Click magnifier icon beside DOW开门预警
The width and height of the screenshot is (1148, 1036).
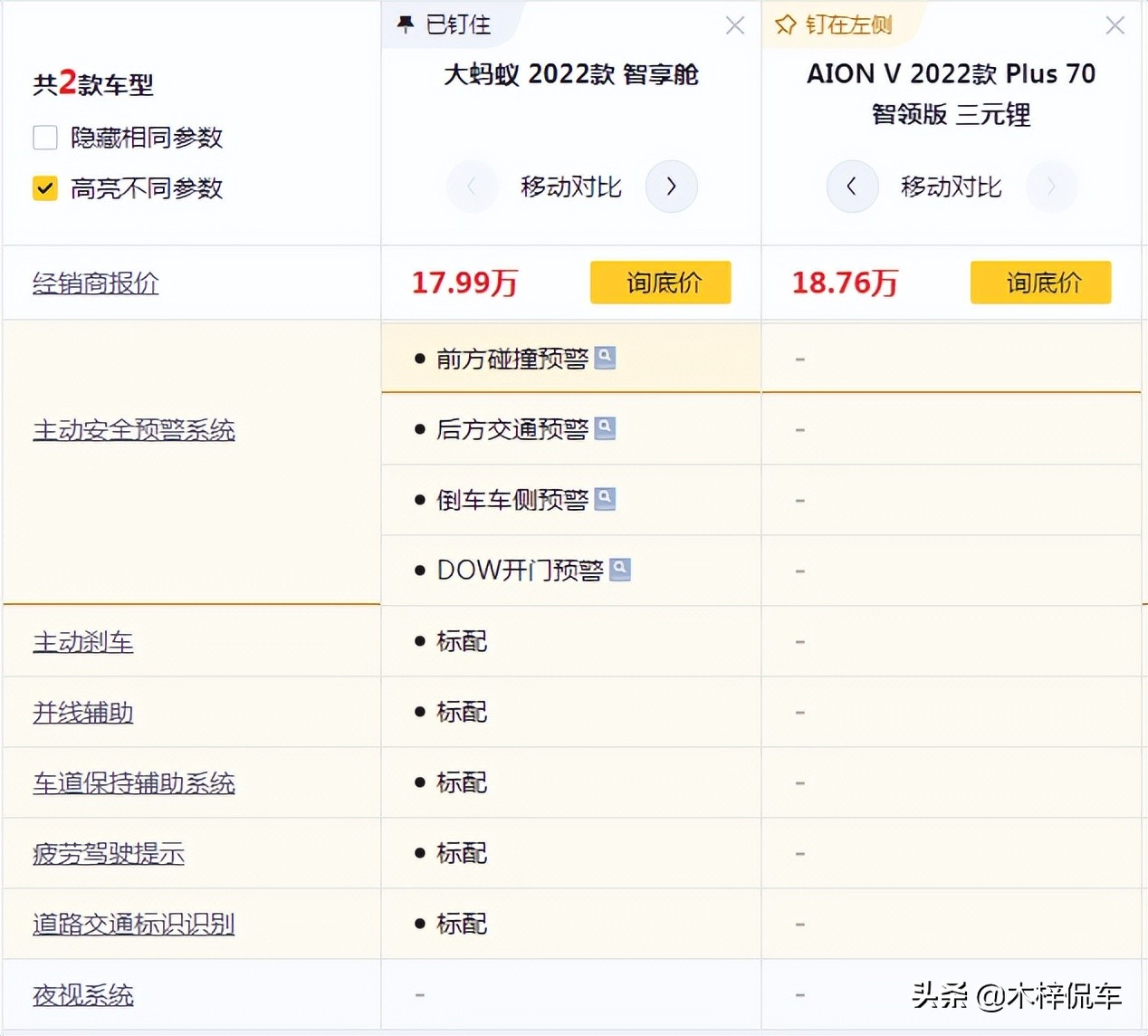coord(620,570)
